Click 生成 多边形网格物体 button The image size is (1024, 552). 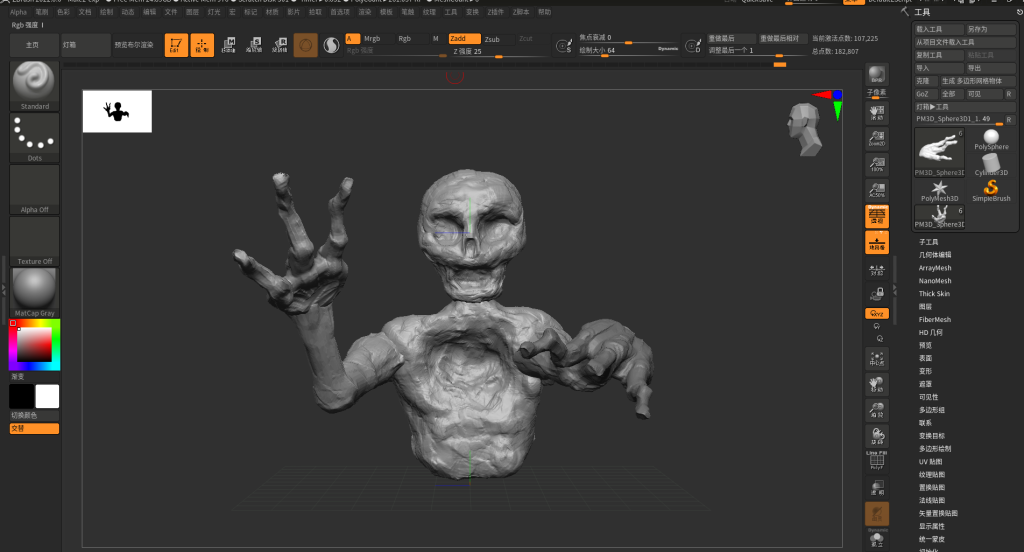[977, 81]
